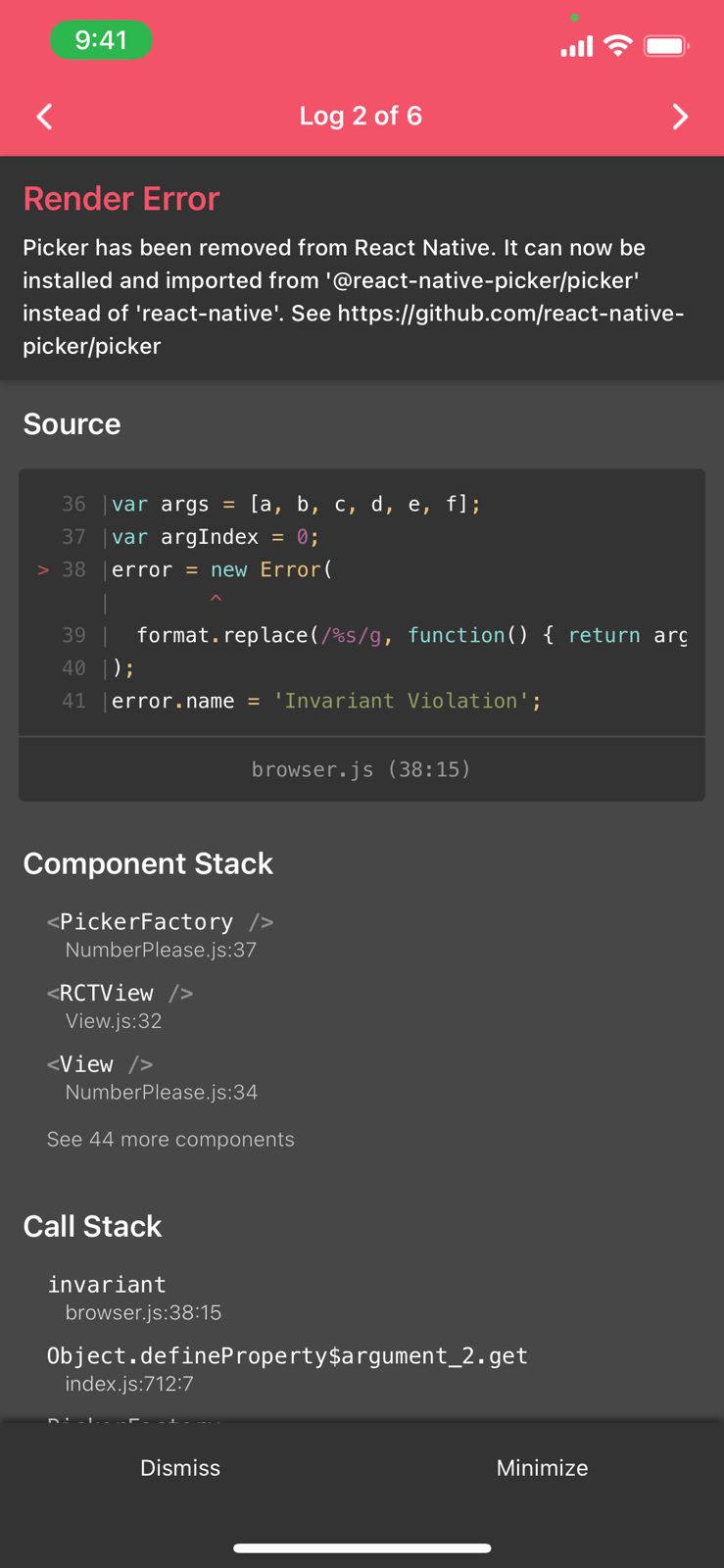Select the Render Error heading
This screenshot has width=724, height=1568.
(x=121, y=199)
